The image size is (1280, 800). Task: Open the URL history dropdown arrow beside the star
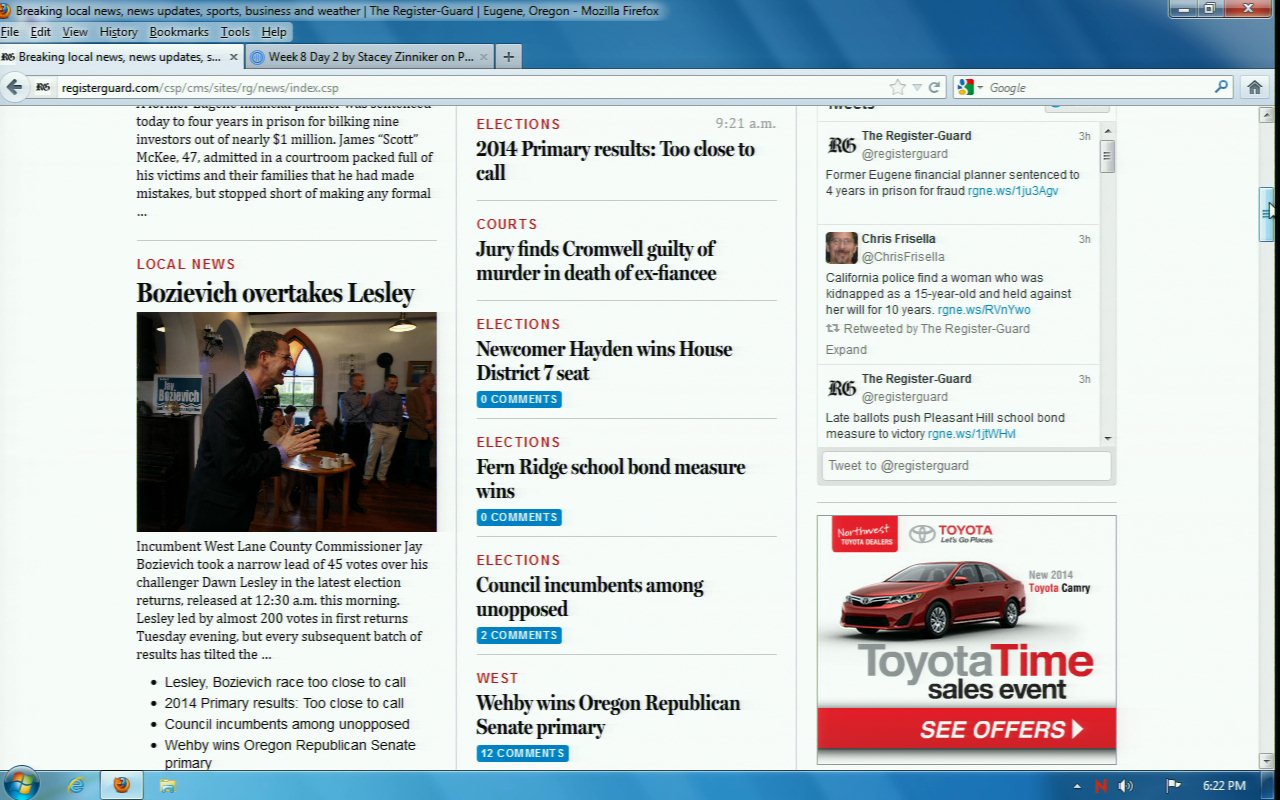[916, 87]
